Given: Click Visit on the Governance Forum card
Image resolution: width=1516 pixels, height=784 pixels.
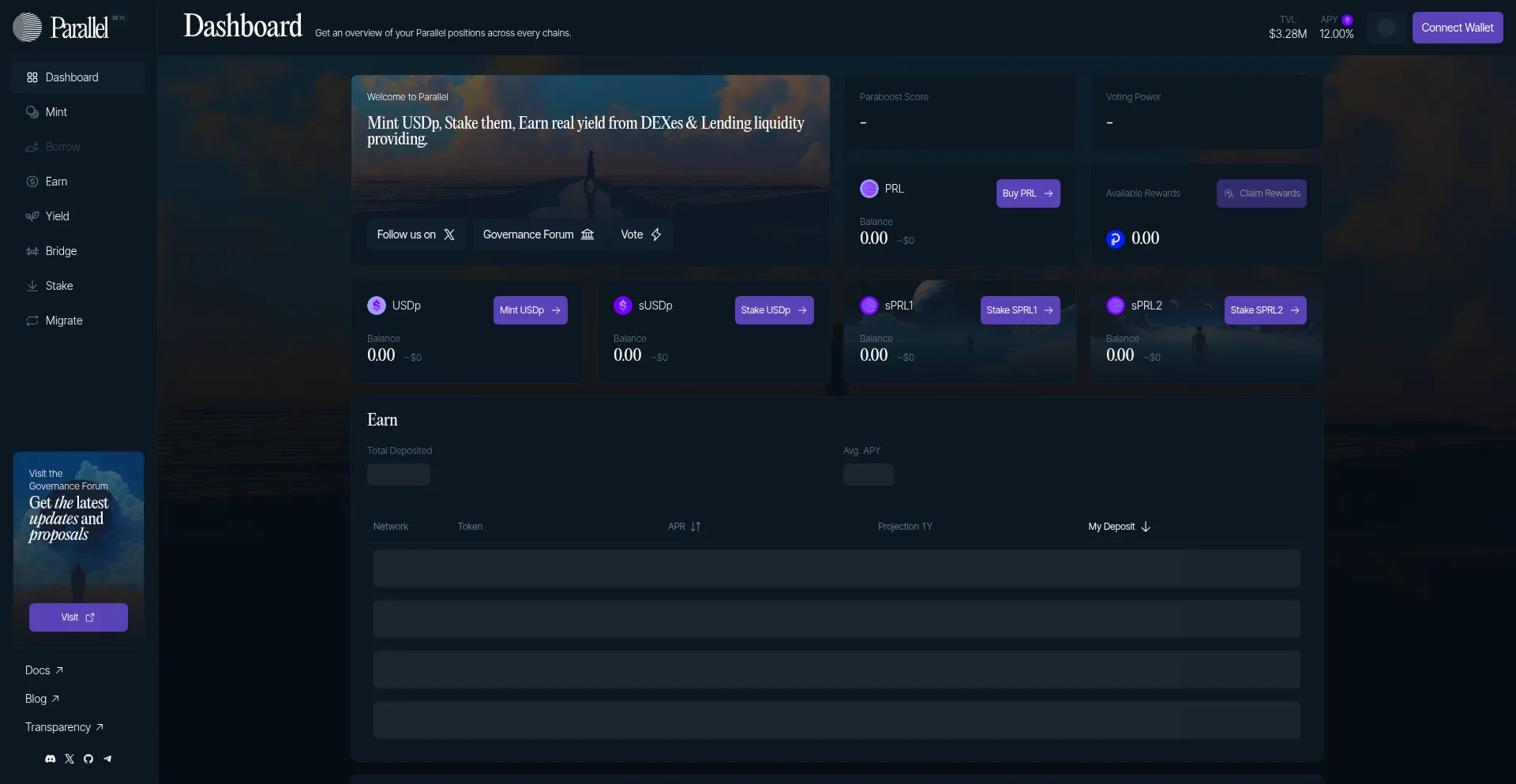Looking at the screenshot, I should click(78, 617).
